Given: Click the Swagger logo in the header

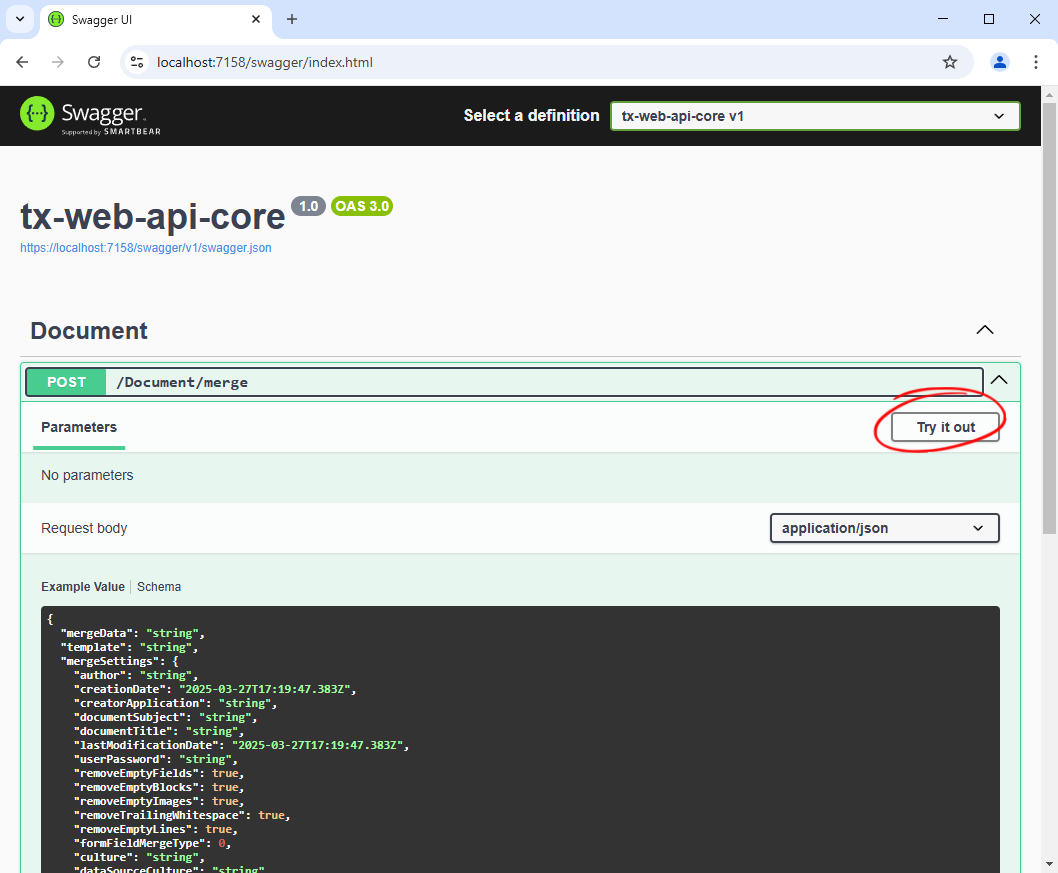Looking at the screenshot, I should pos(90,115).
